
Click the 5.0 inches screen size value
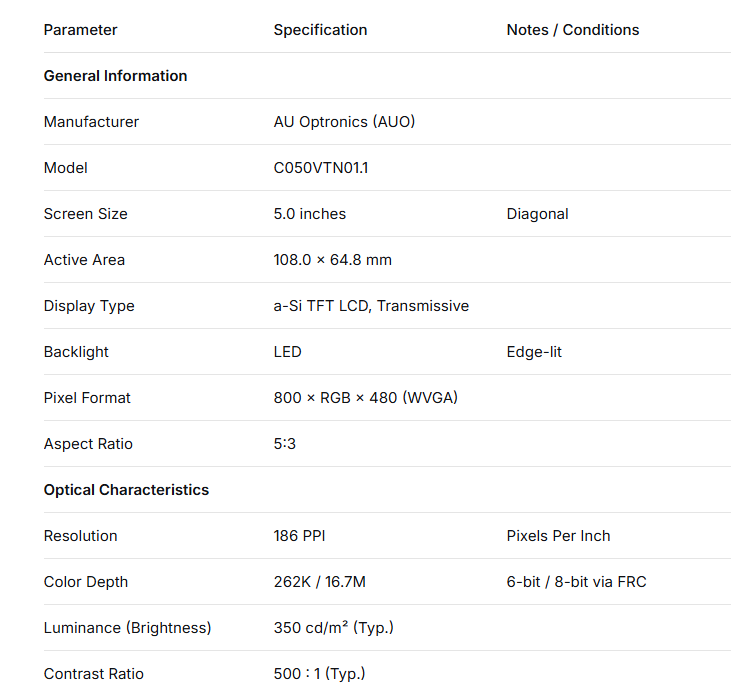coord(310,214)
